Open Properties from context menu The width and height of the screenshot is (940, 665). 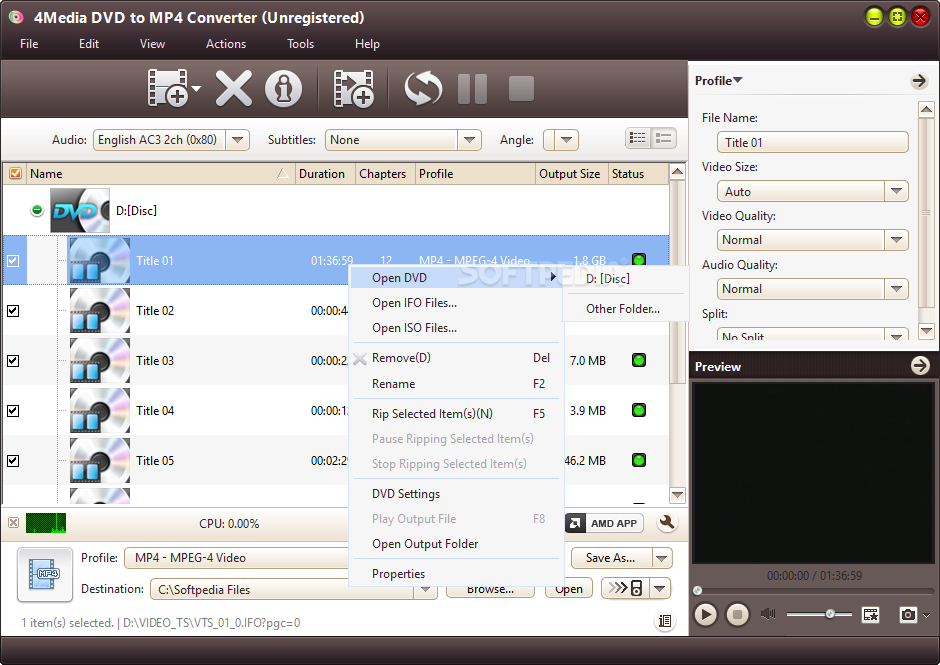pyautogui.click(x=456, y=574)
